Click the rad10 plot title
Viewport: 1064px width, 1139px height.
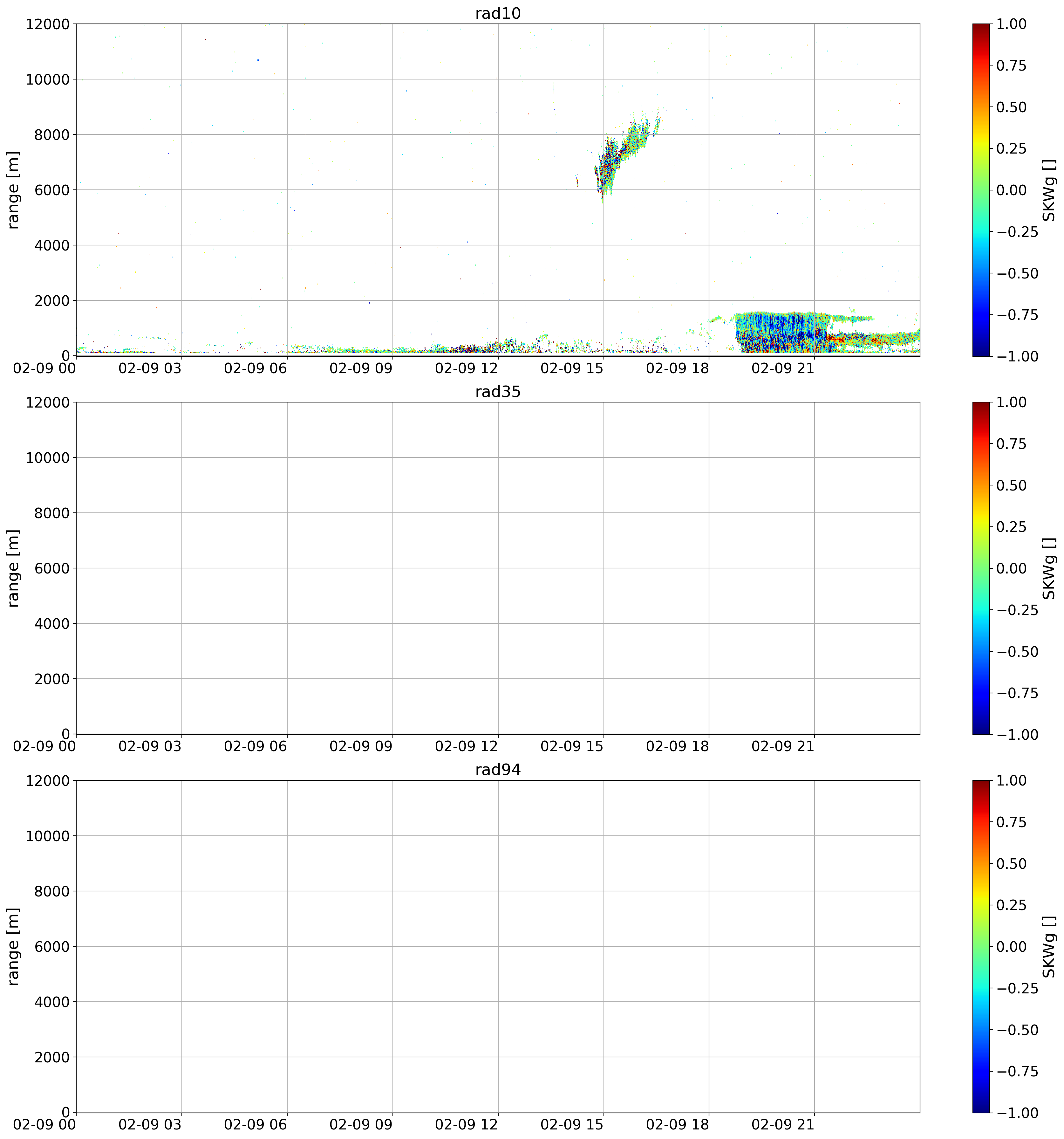tap(498, 14)
